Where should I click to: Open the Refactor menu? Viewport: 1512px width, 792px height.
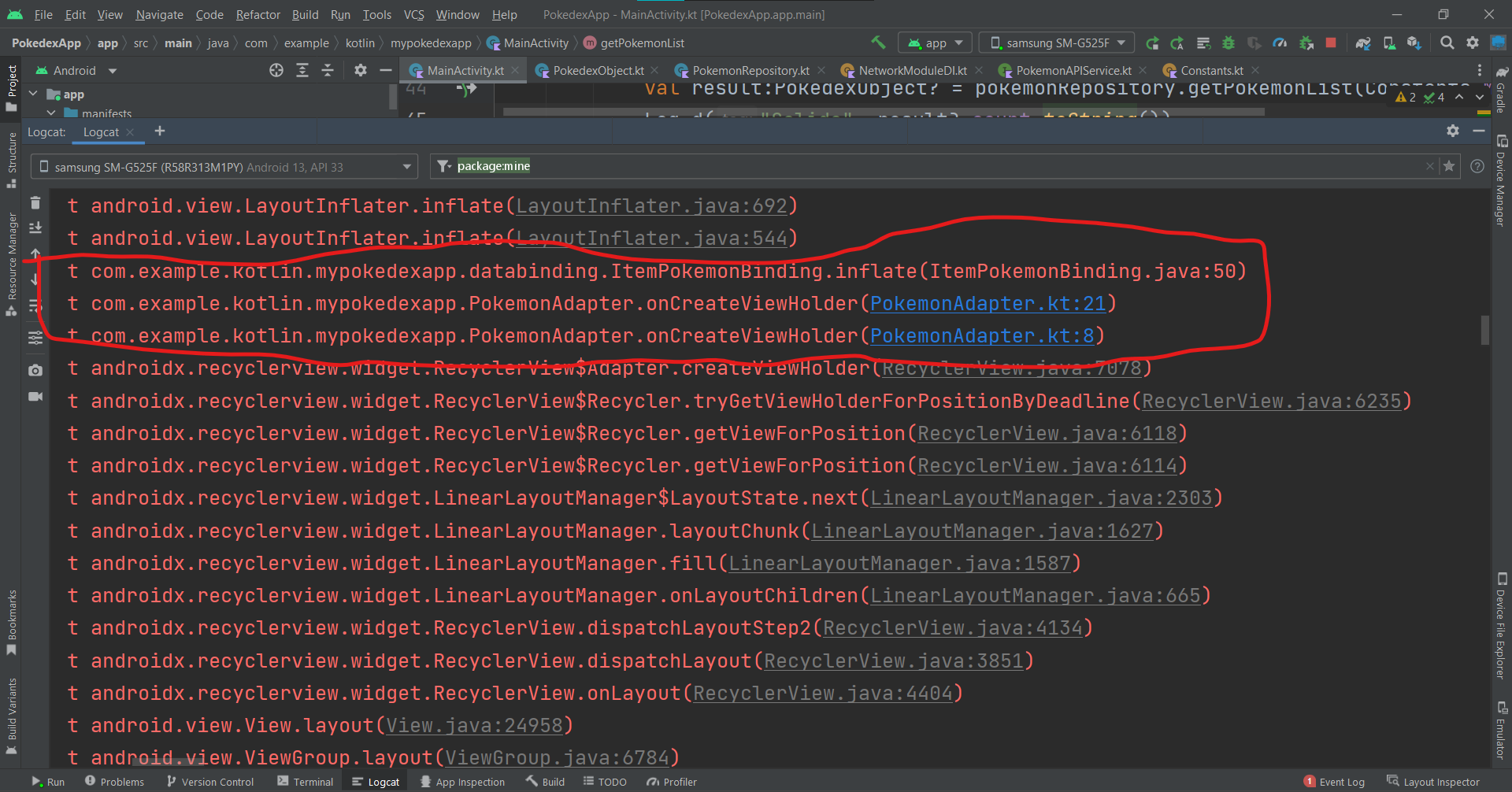258,14
